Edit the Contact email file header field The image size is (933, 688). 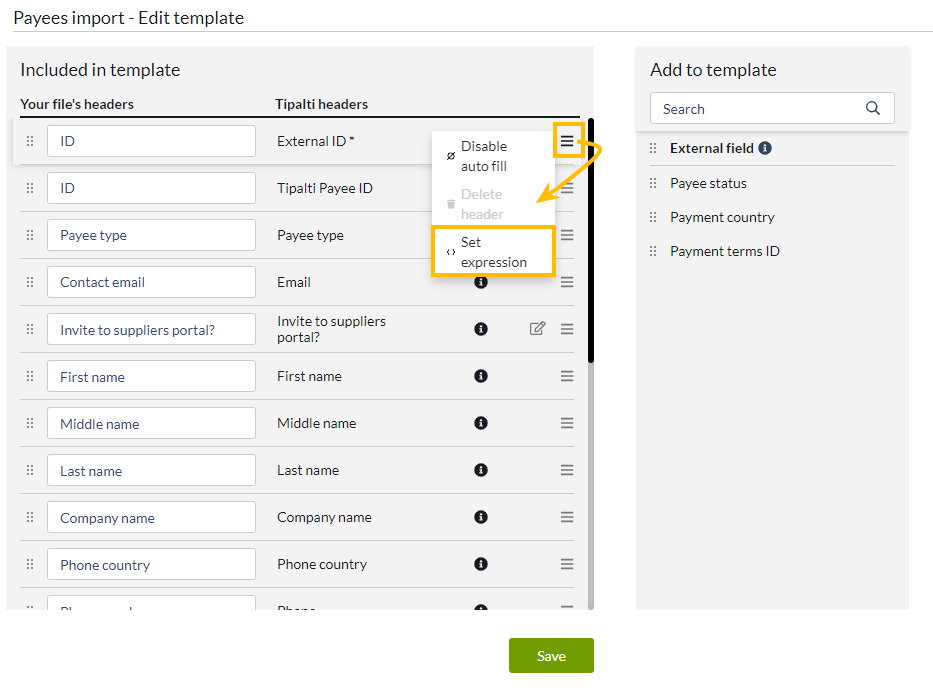(x=151, y=282)
